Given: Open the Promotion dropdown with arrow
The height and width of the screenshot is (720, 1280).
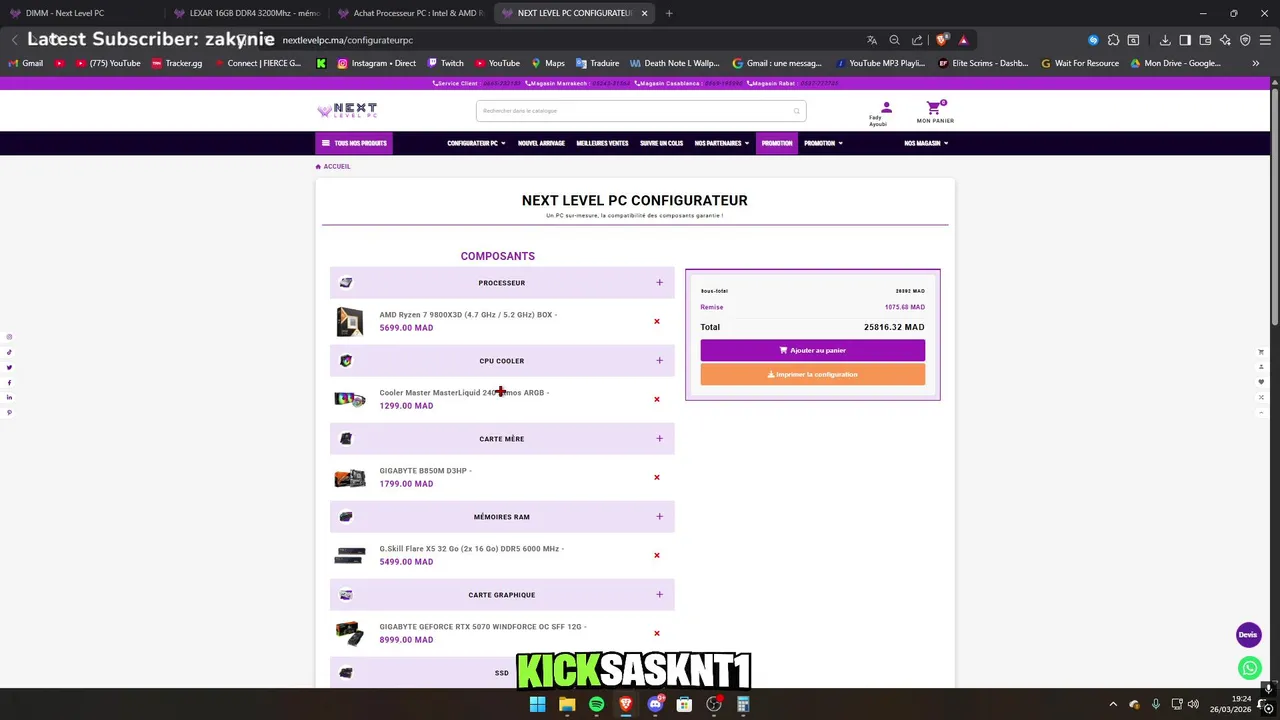Looking at the screenshot, I should (x=823, y=143).
